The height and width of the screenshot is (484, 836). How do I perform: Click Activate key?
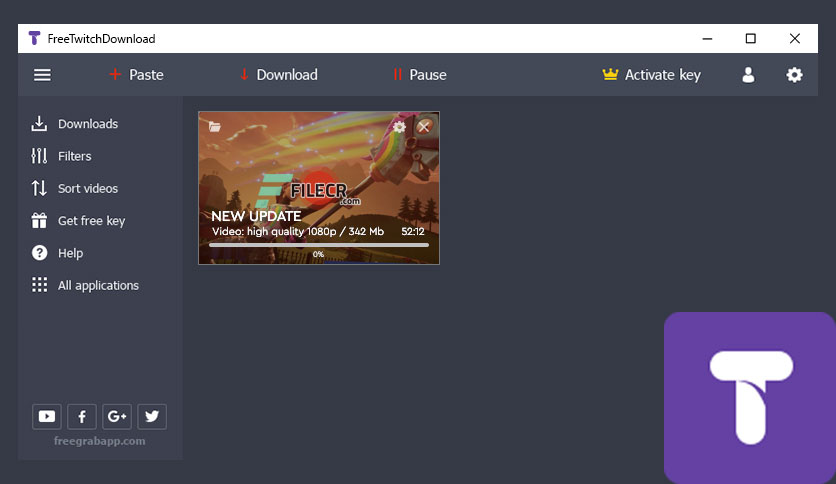coord(652,75)
